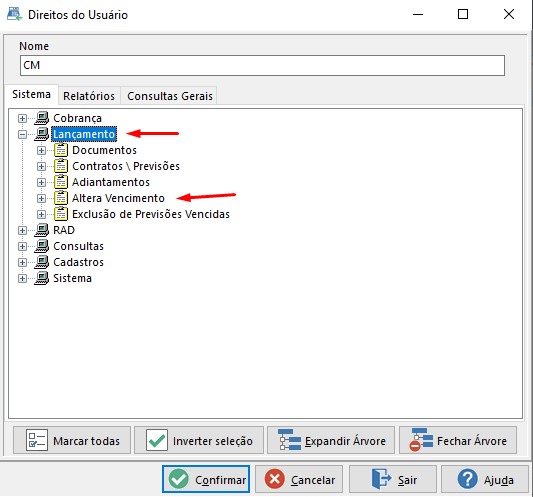533x497 pixels.
Task: Maximize the Direitos do Usuário window
Action: pos(463,14)
